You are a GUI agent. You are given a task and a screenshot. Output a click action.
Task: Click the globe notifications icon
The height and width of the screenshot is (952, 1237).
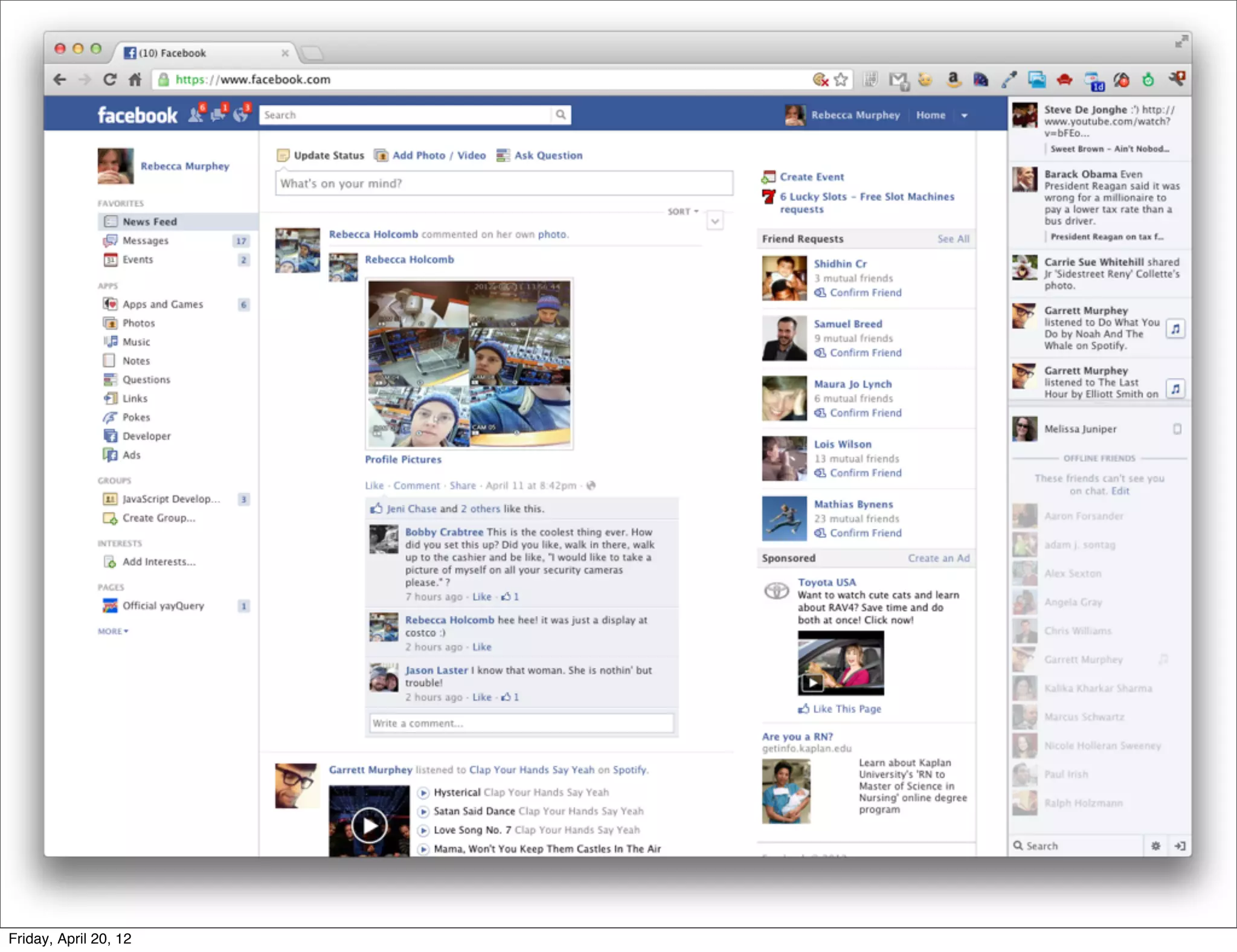tap(241, 115)
